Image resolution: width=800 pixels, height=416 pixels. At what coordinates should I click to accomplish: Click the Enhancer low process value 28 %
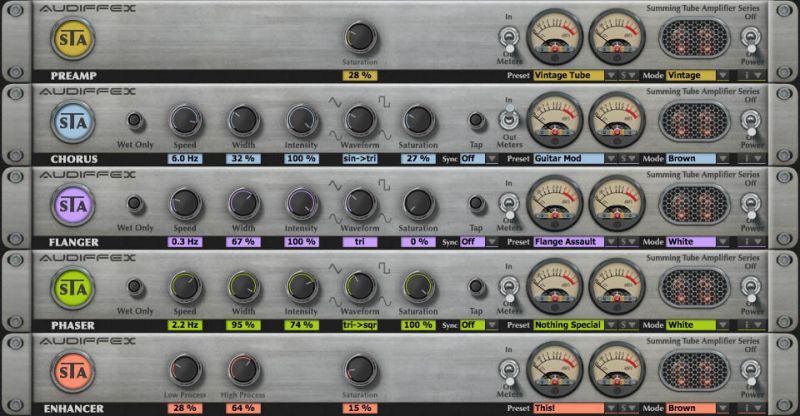[x=185, y=408]
